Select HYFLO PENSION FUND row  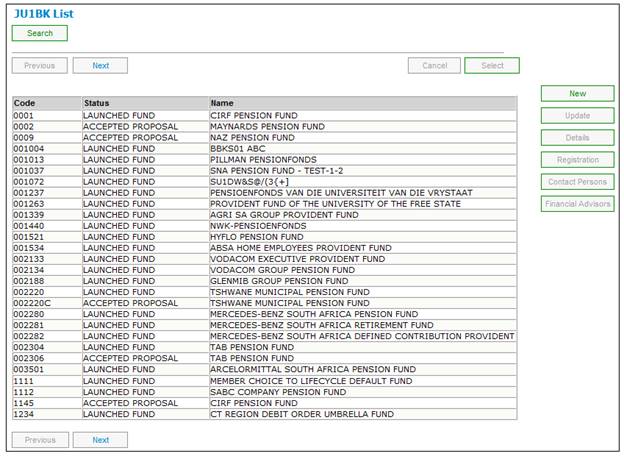tap(265, 237)
